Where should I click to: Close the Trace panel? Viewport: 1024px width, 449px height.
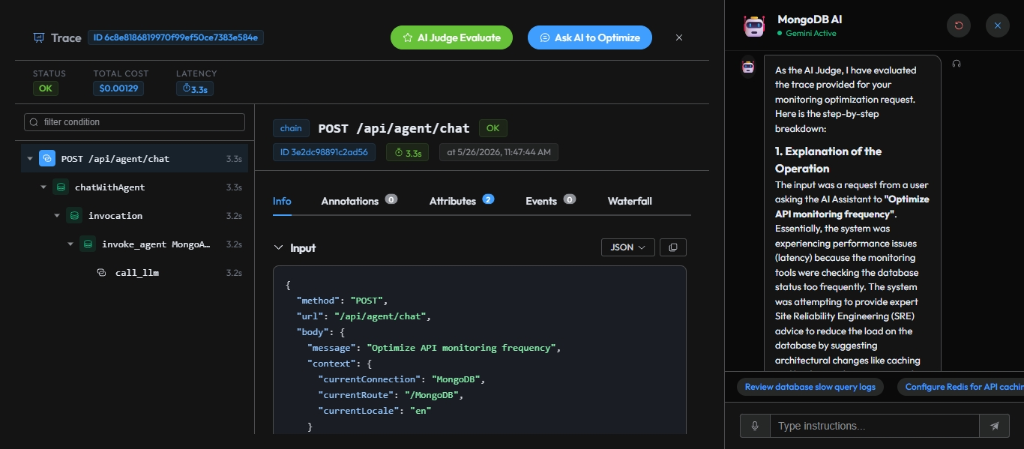pos(679,38)
